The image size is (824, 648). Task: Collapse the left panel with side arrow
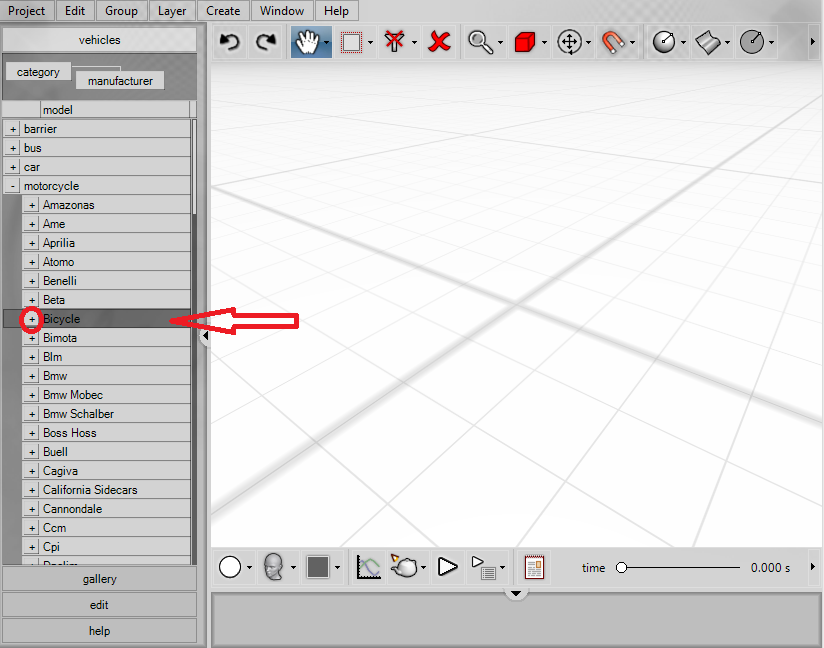tap(205, 335)
